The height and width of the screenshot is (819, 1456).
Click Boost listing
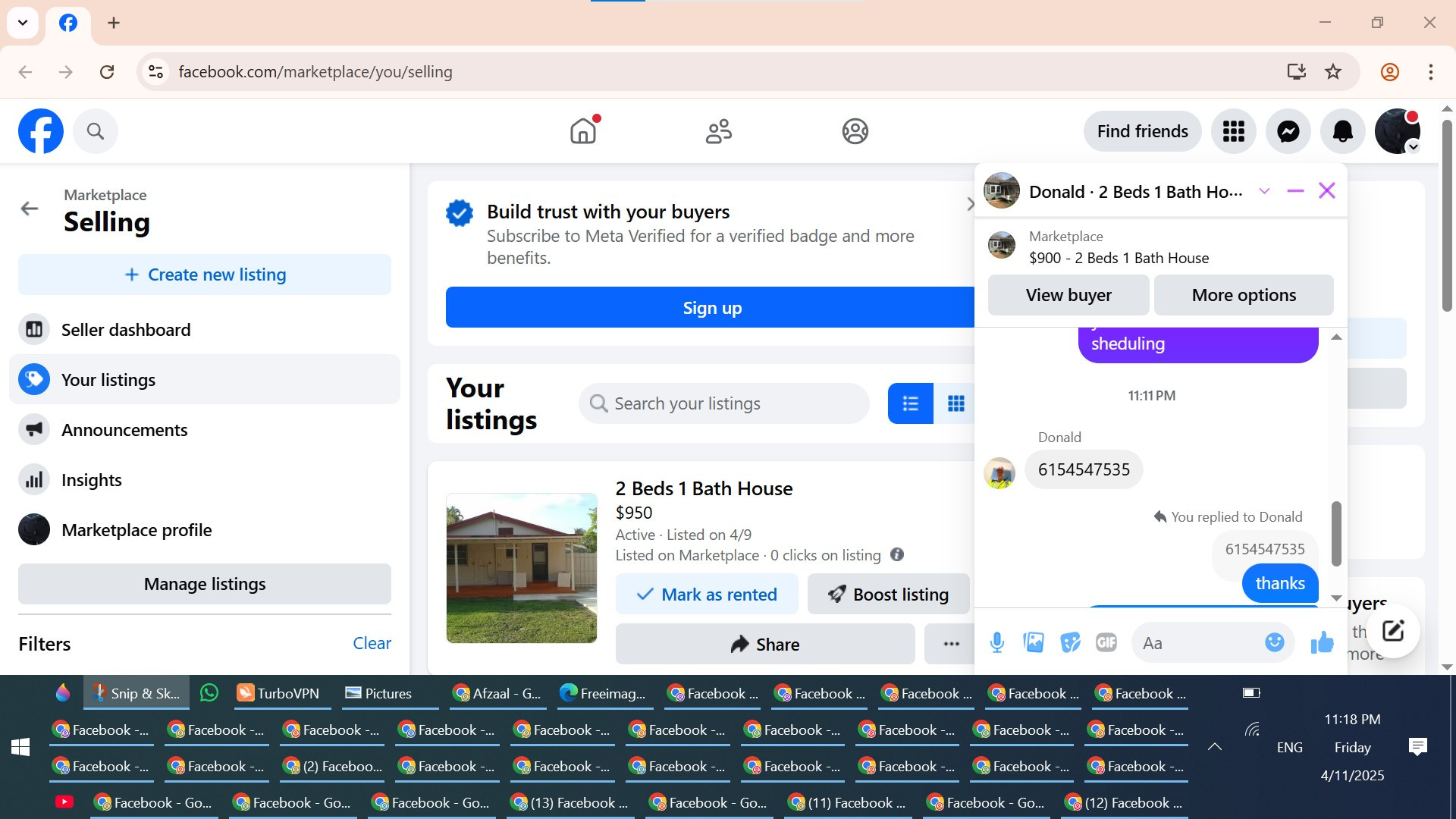tap(889, 594)
